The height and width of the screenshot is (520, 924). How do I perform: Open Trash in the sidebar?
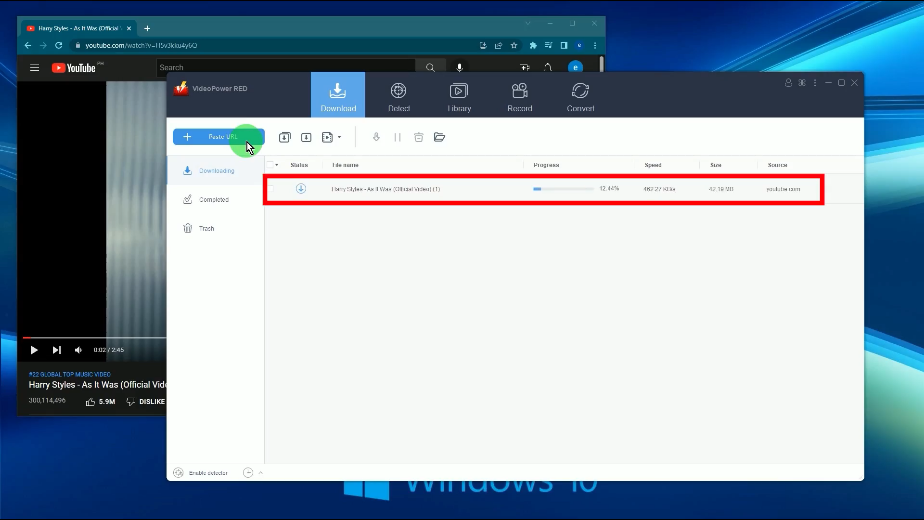[216, 228]
